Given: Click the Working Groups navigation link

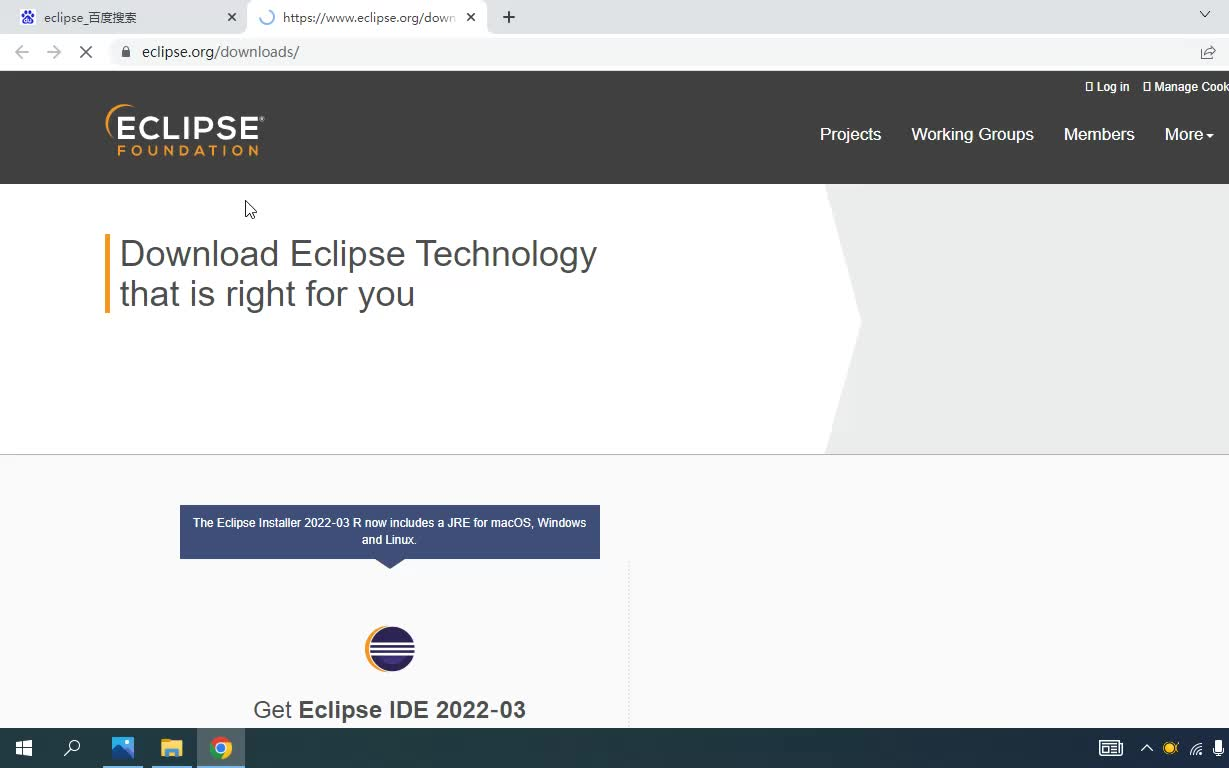Looking at the screenshot, I should click(x=971, y=134).
